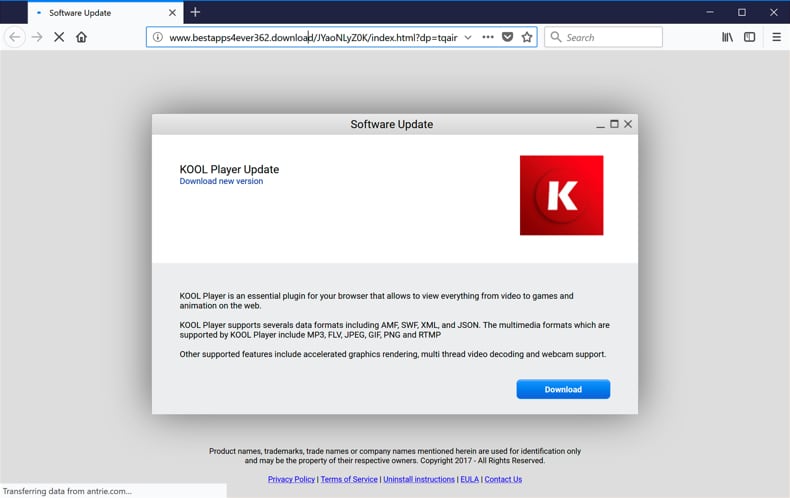Open the EULA link
Image resolution: width=790 pixels, height=498 pixels.
(470, 479)
